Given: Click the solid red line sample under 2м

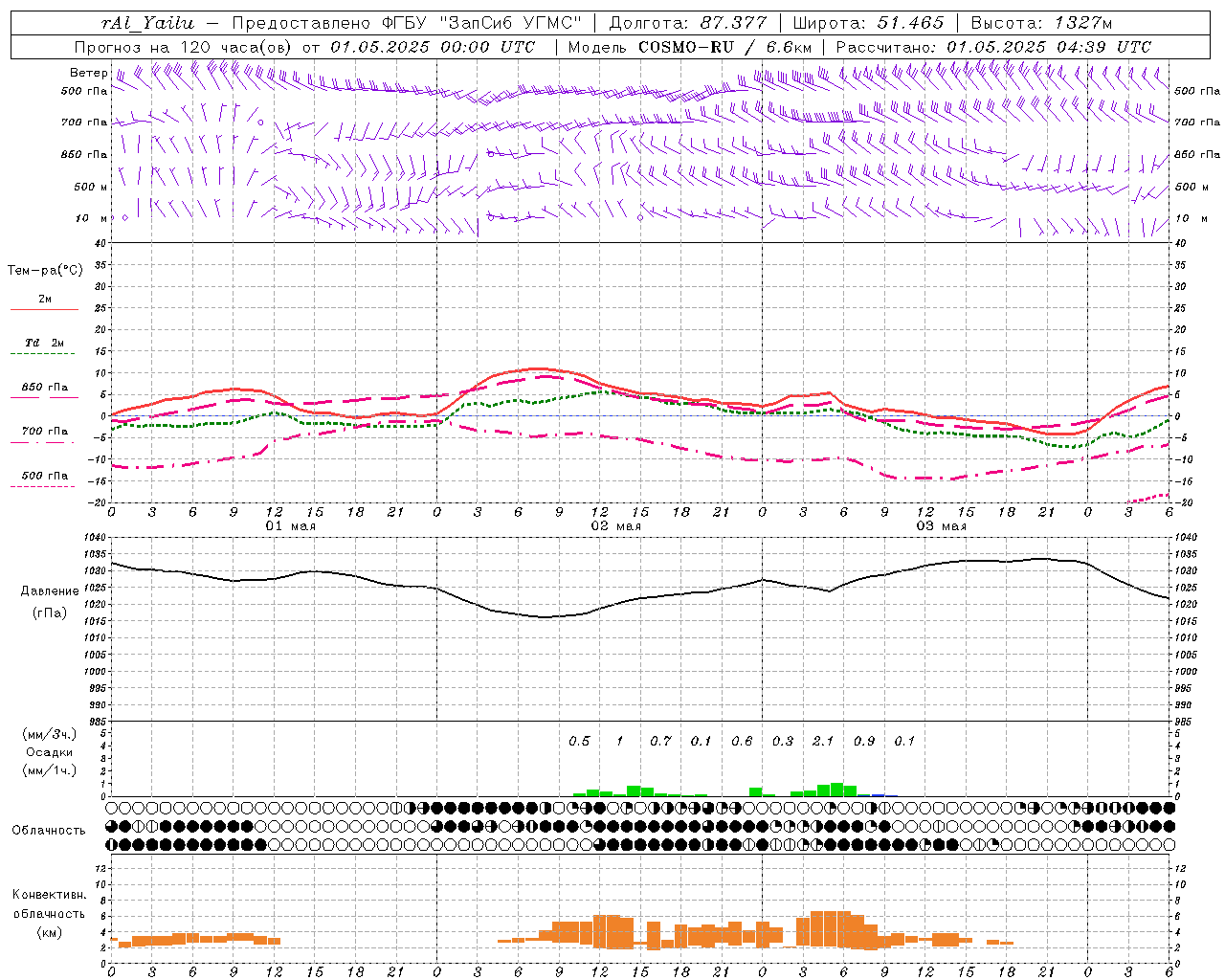Looking at the screenshot, I should coord(44,310).
